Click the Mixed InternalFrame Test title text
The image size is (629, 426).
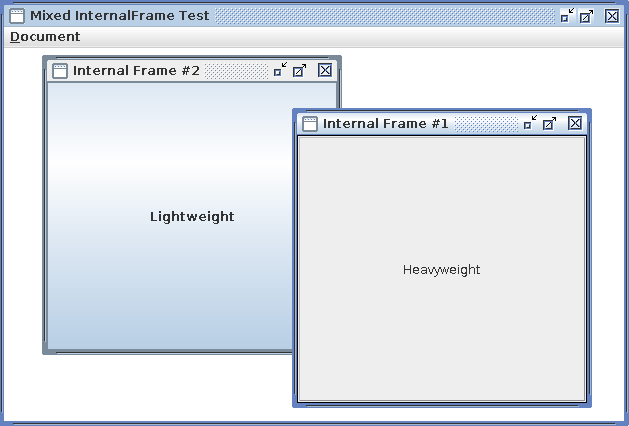[x=120, y=16]
